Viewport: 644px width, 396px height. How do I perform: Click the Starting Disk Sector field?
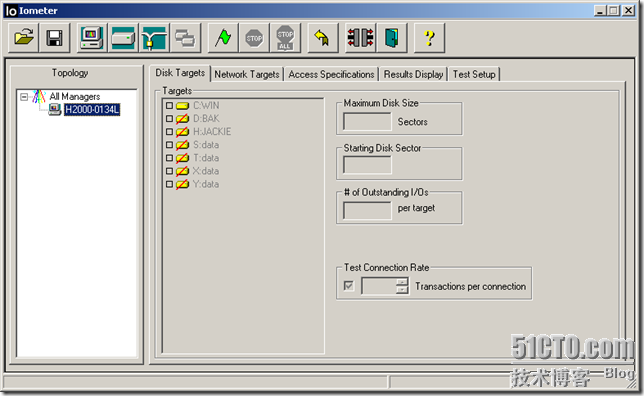point(367,165)
